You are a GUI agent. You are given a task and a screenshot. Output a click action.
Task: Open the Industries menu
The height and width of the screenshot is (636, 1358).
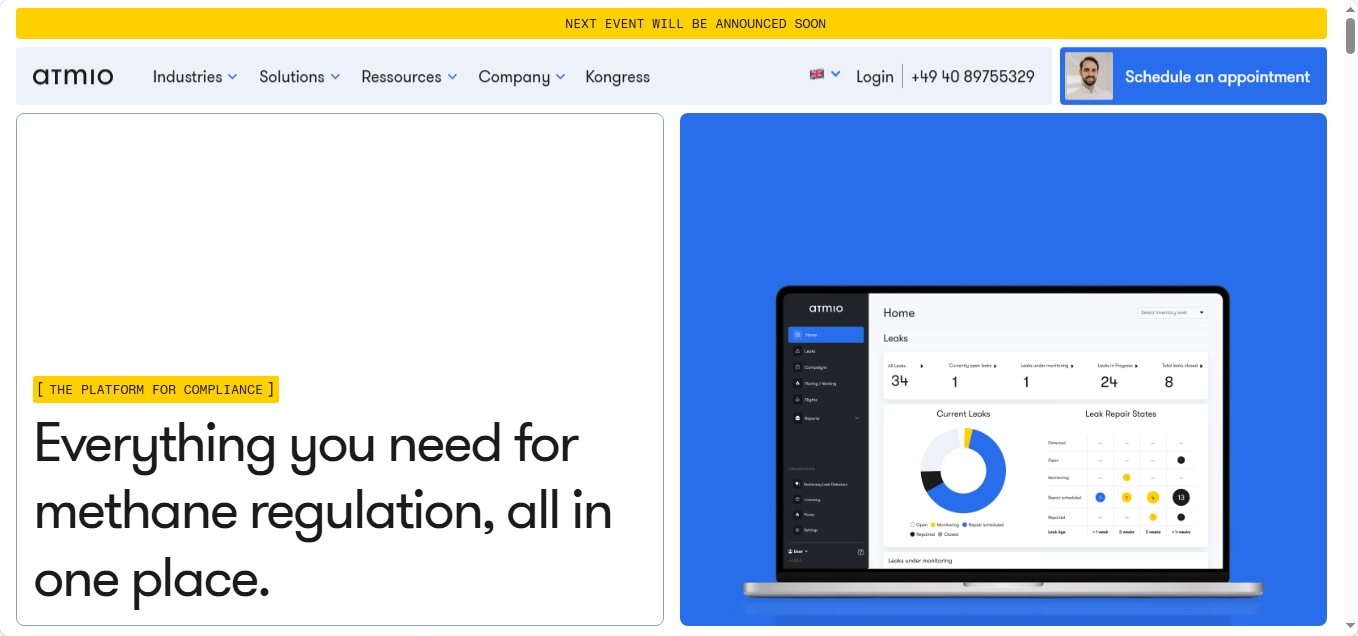[x=195, y=77]
